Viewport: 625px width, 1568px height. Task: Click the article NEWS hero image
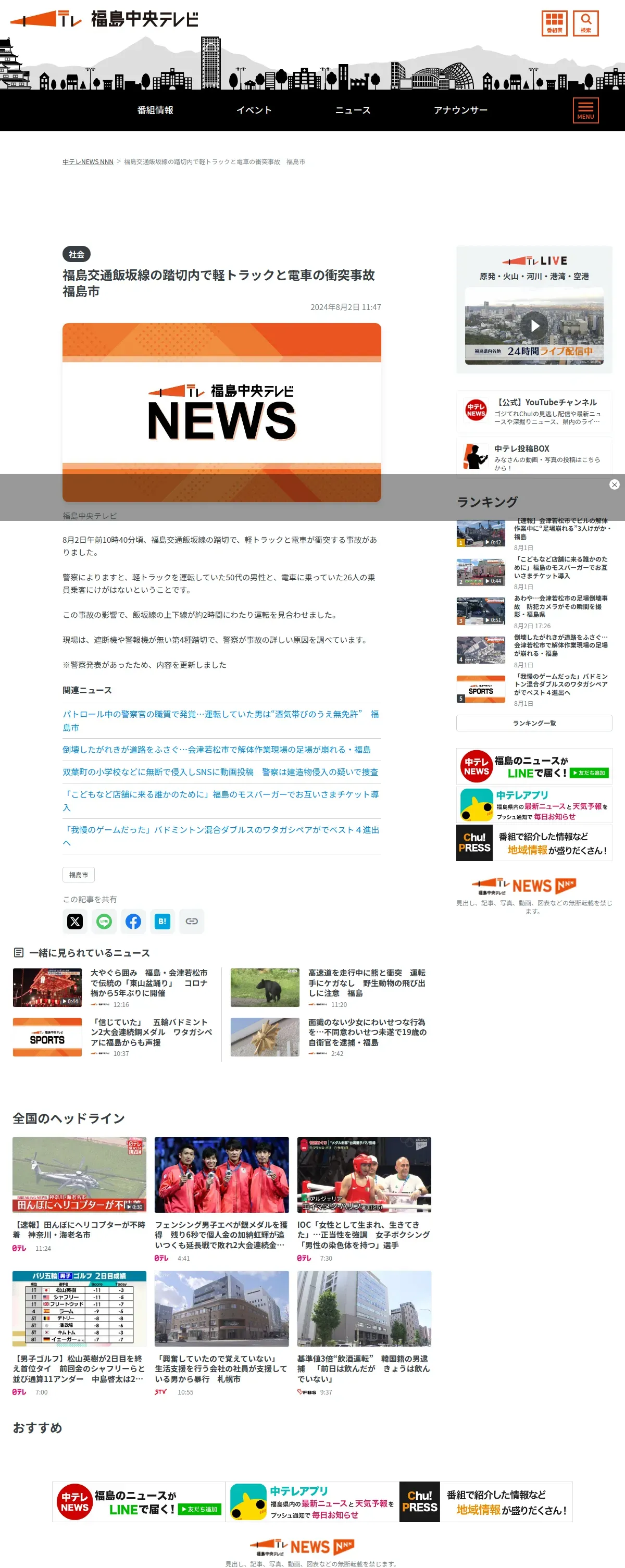(221, 413)
